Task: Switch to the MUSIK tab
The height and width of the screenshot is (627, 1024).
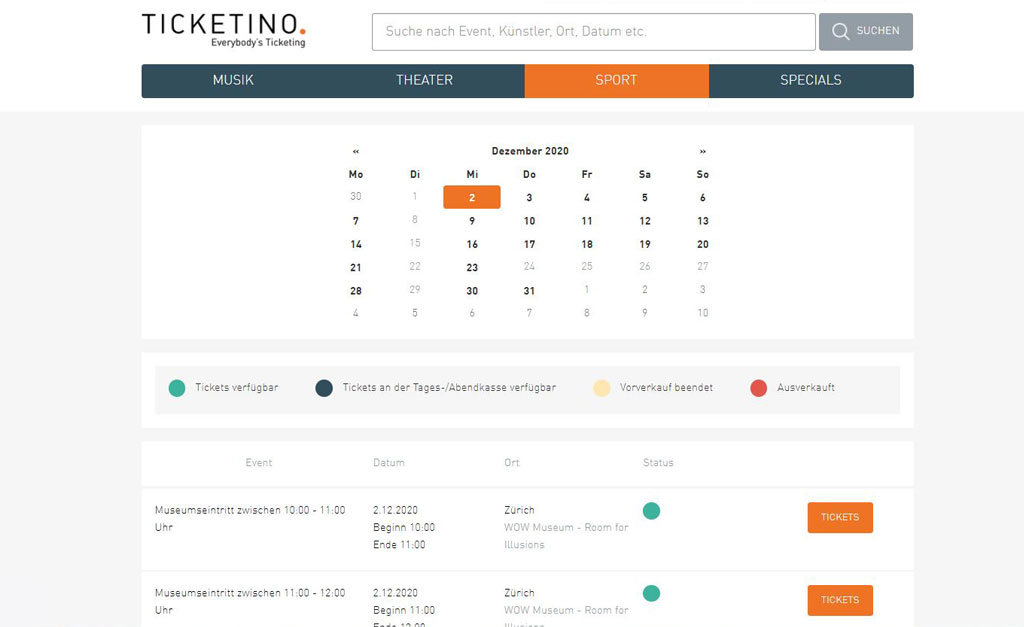Action: [232, 80]
